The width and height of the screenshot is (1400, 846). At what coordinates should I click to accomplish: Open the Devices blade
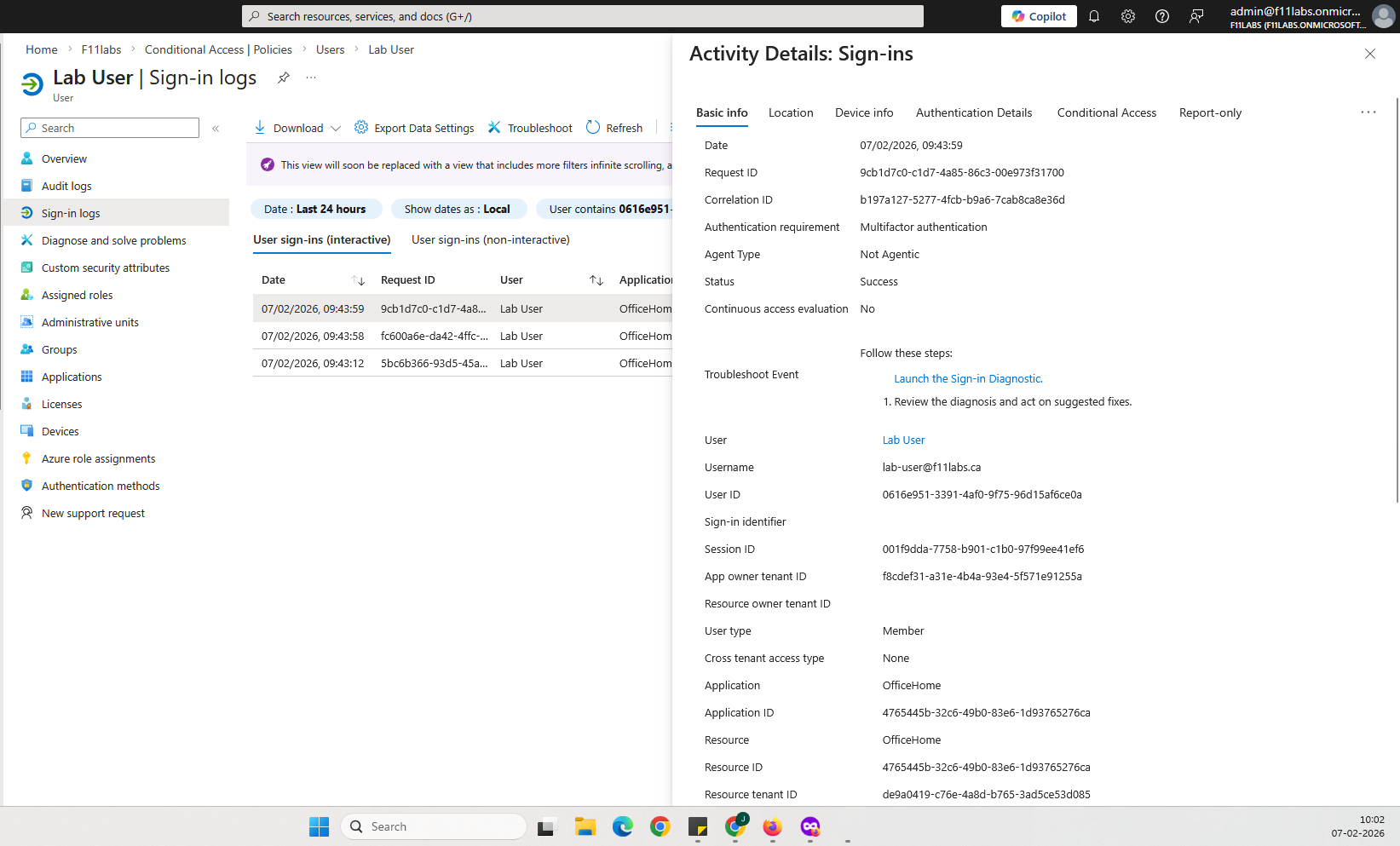coord(60,430)
